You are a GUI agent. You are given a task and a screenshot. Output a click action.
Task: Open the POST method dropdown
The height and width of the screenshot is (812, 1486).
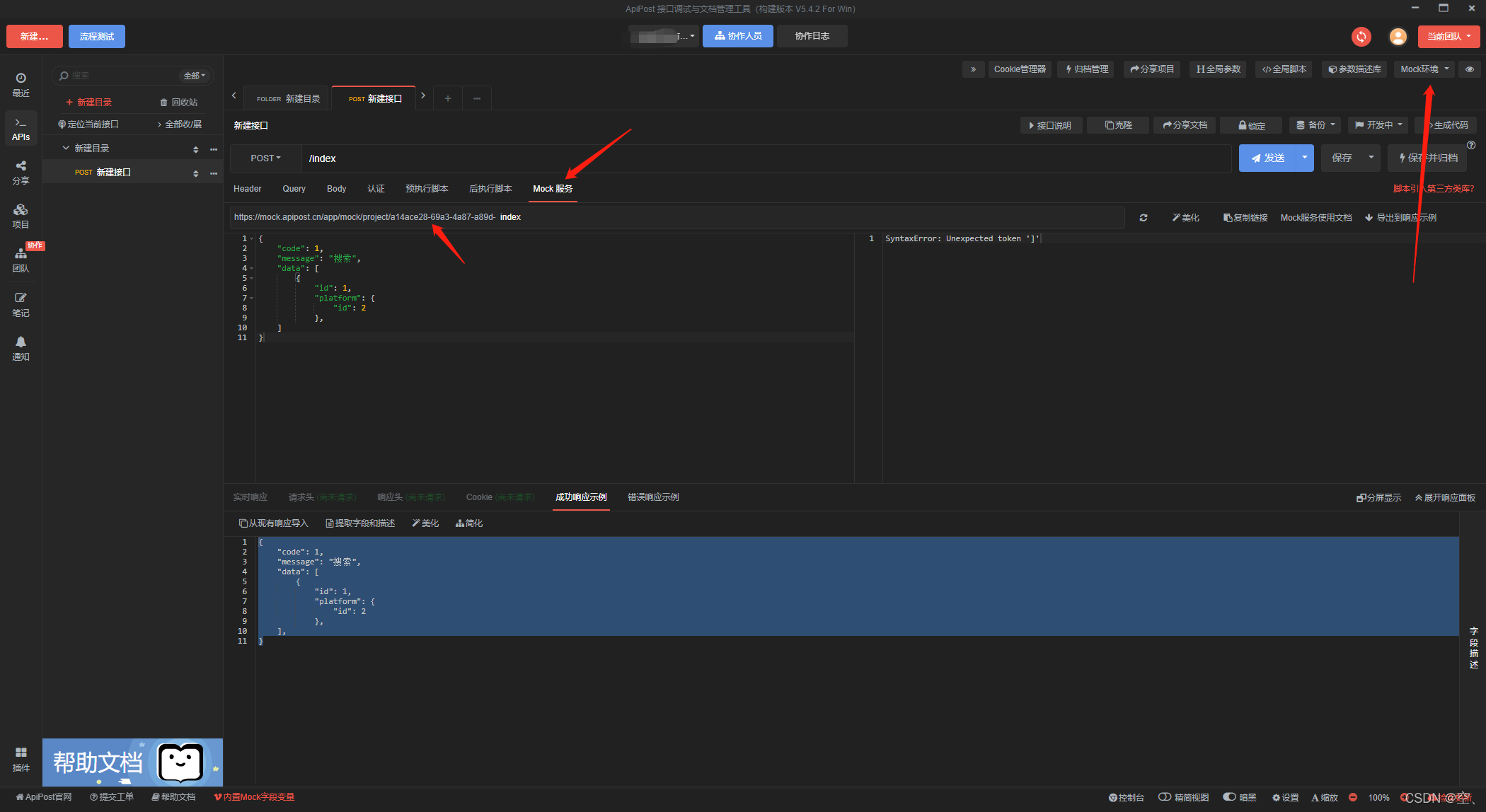265,158
